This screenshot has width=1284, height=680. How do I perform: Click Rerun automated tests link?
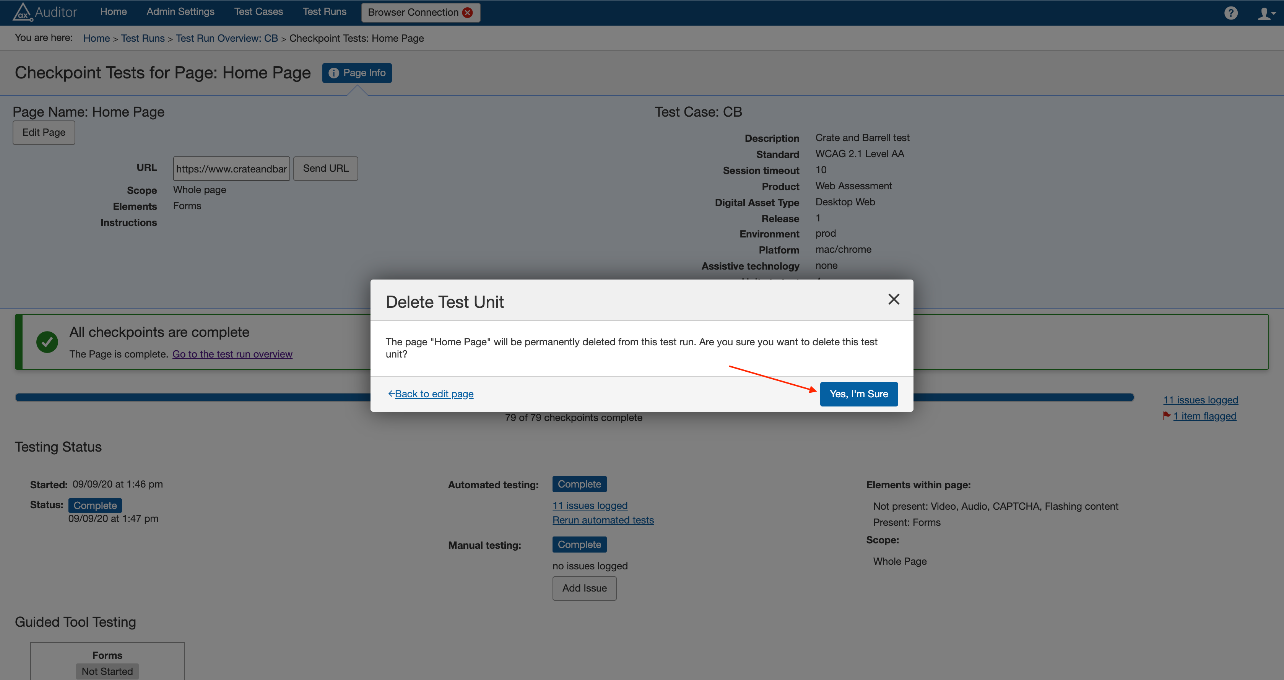coord(603,520)
